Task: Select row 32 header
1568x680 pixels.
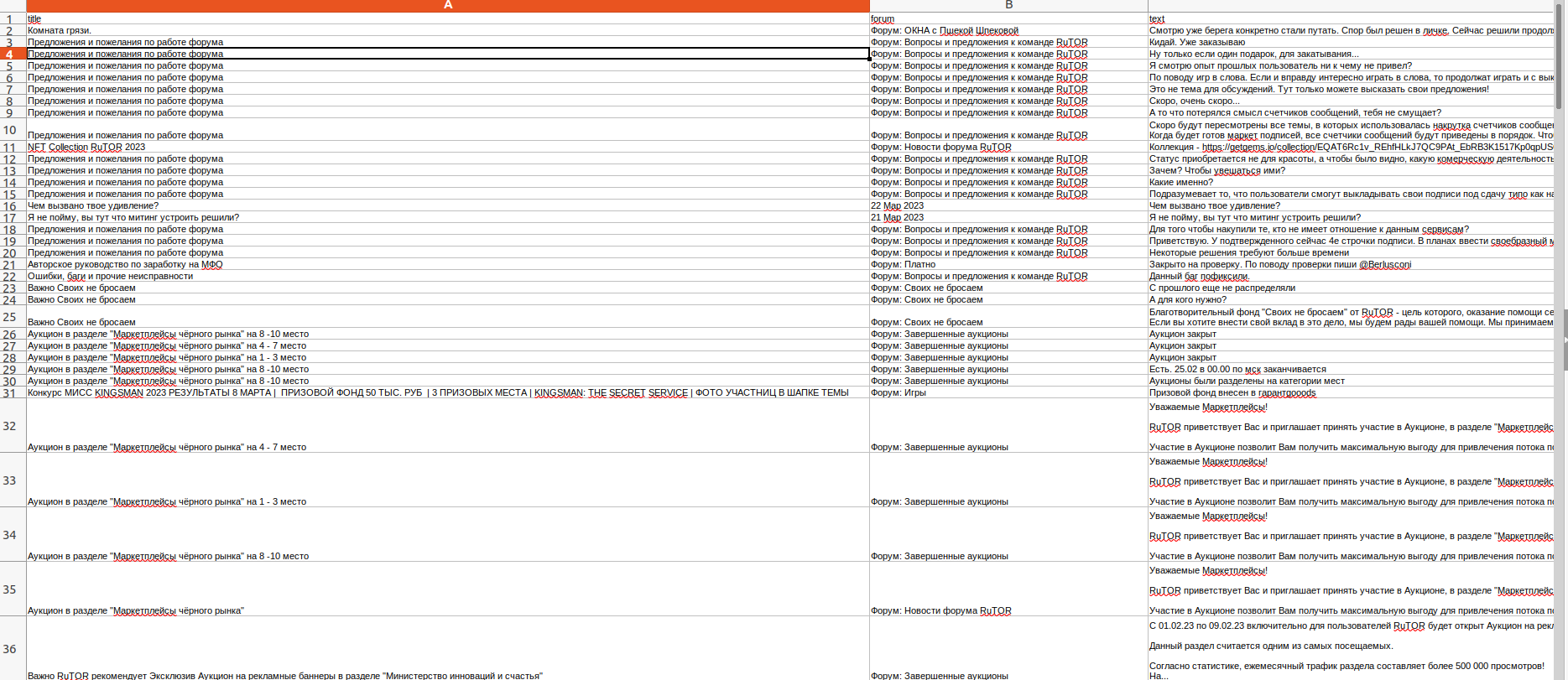Action: (x=10, y=426)
